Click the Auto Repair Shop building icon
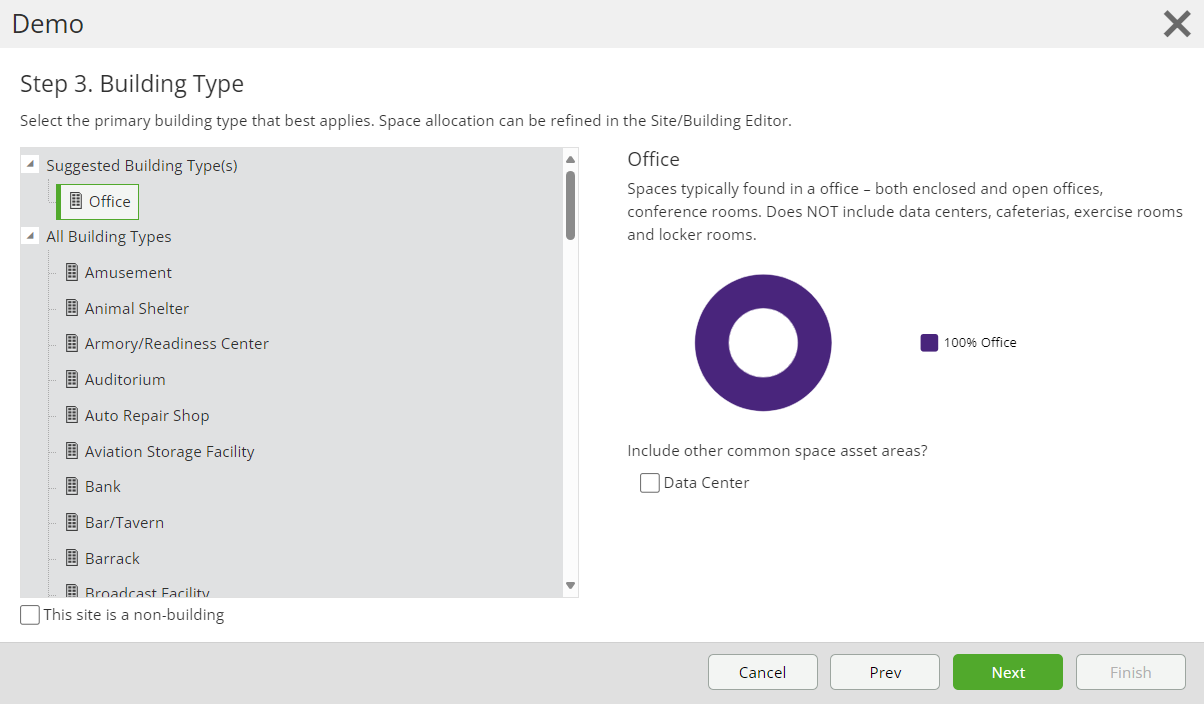This screenshot has height=704, width=1204. pyautogui.click(x=72, y=415)
